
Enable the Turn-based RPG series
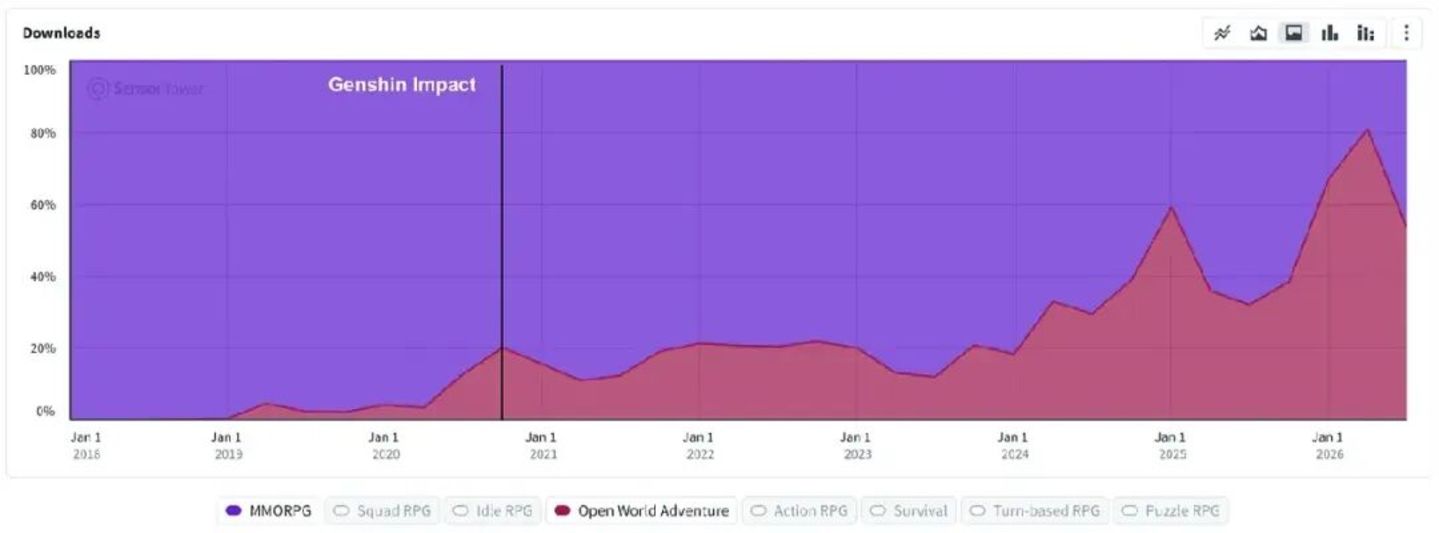(x=1035, y=511)
